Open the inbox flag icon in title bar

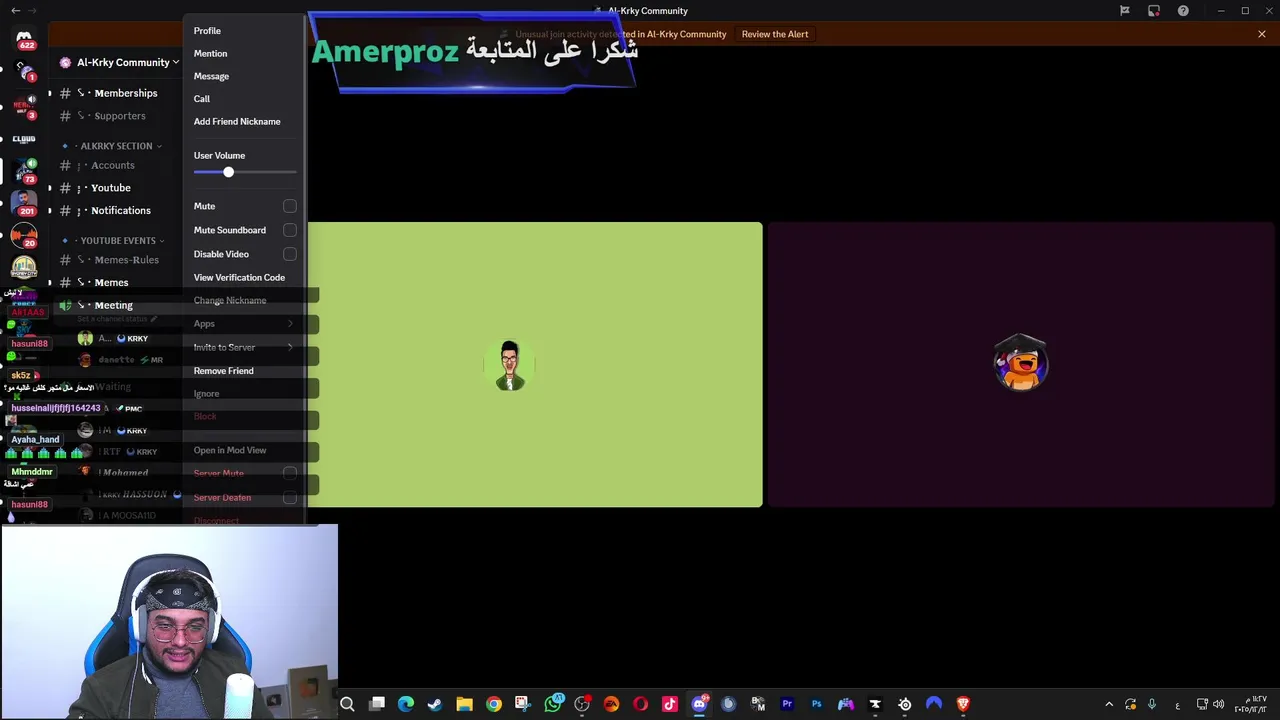pyautogui.click(x=1124, y=11)
